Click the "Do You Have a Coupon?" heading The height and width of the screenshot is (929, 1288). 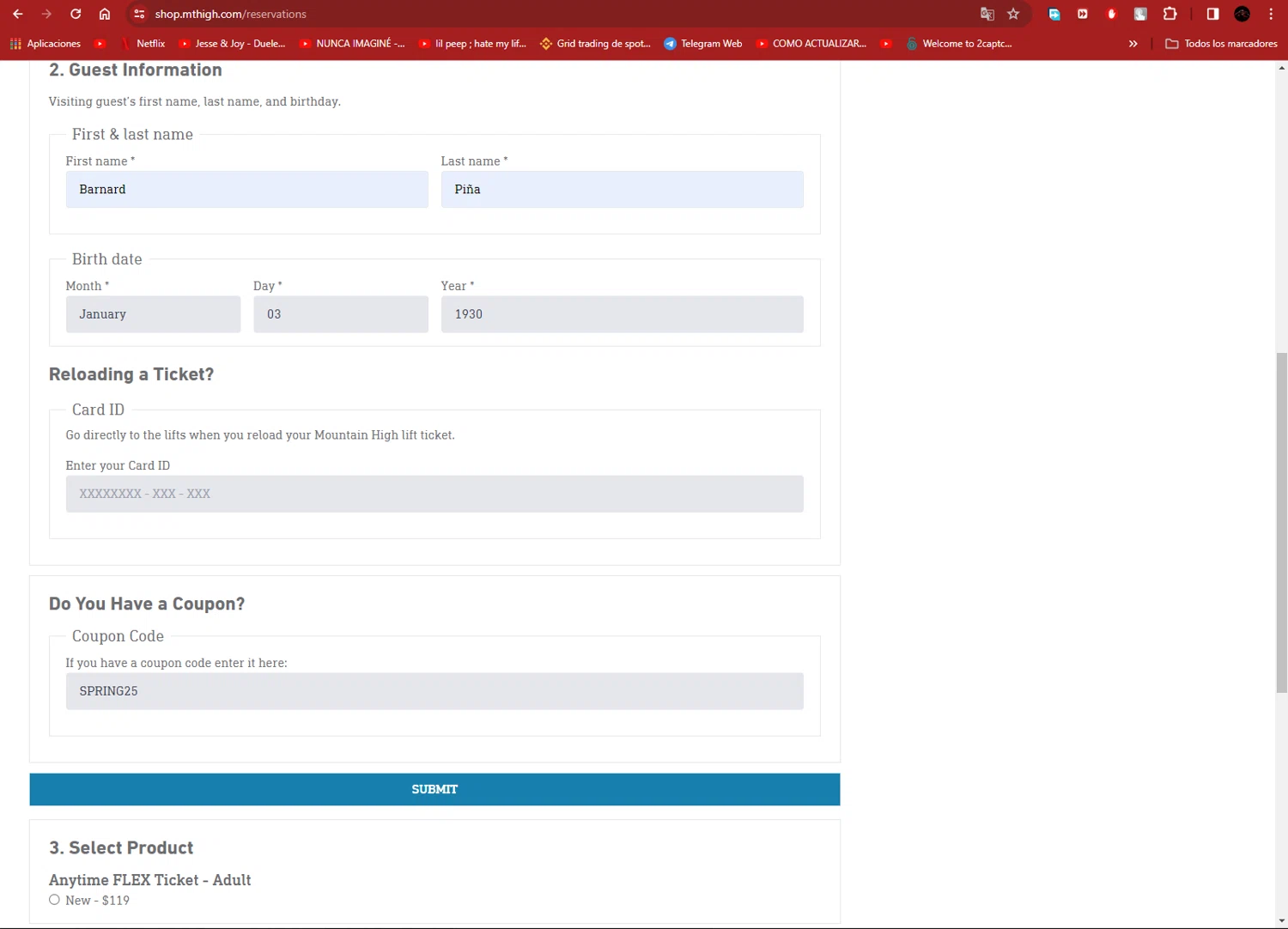tap(147, 604)
